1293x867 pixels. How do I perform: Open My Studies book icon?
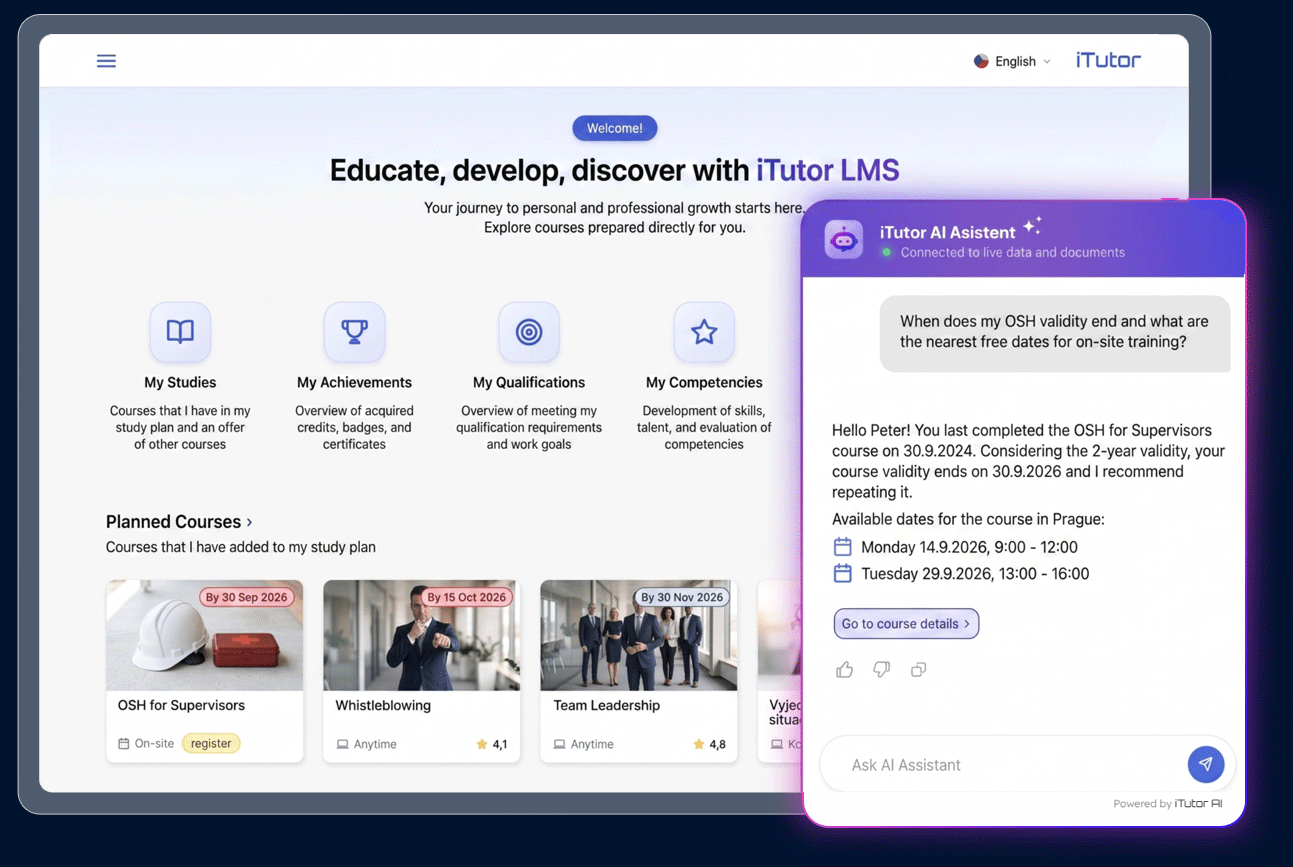point(180,332)
